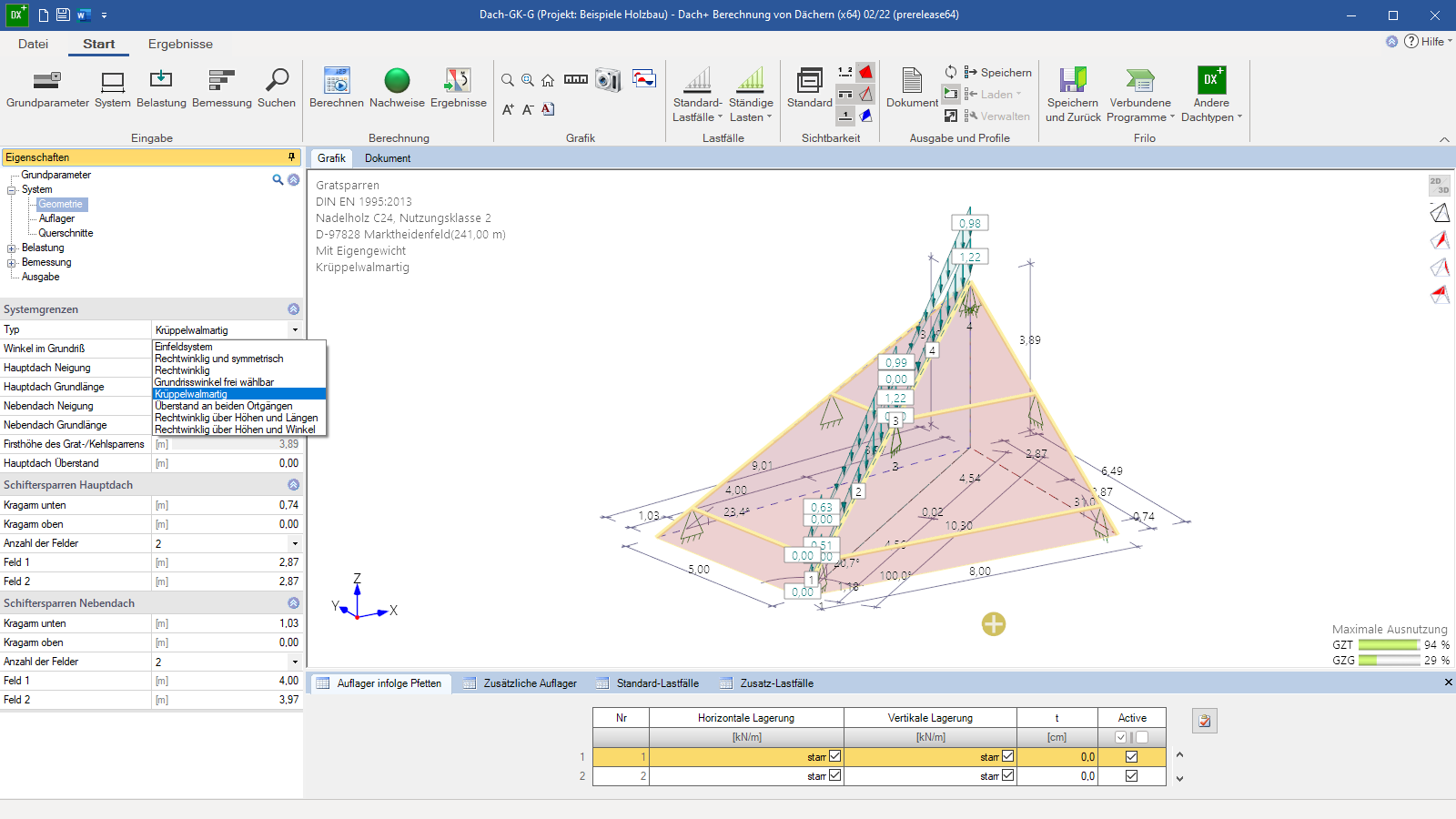Screen dimensions: 1456x819
Task: Click the result graphics picture icon
Action: [x=644, y=78]
